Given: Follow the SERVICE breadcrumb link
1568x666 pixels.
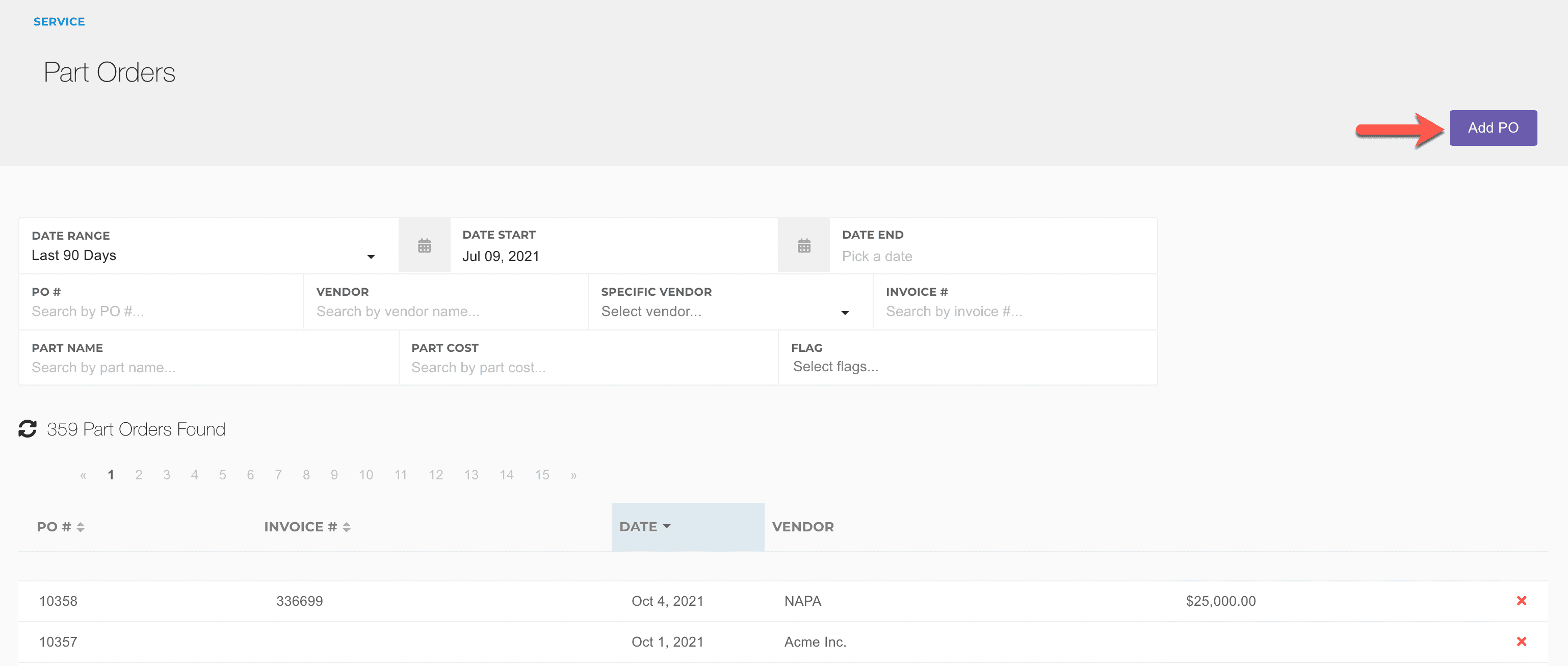Looking at the screenshot, I should pos(59,21).
